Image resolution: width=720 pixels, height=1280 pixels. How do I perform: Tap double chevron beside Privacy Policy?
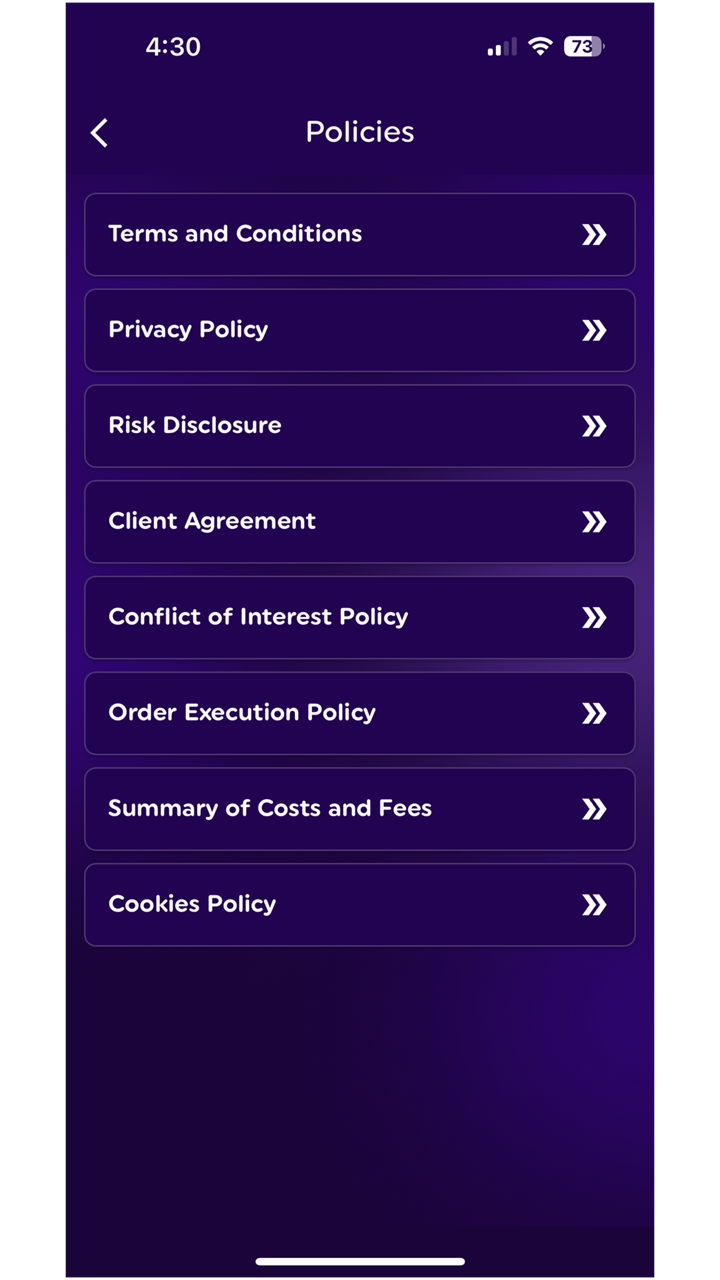594,331
